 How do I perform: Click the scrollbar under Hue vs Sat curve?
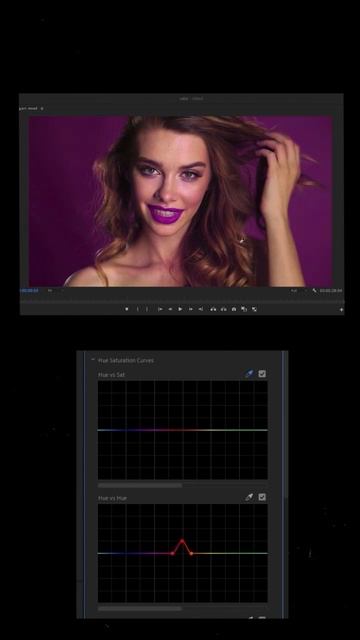(140, 485)
